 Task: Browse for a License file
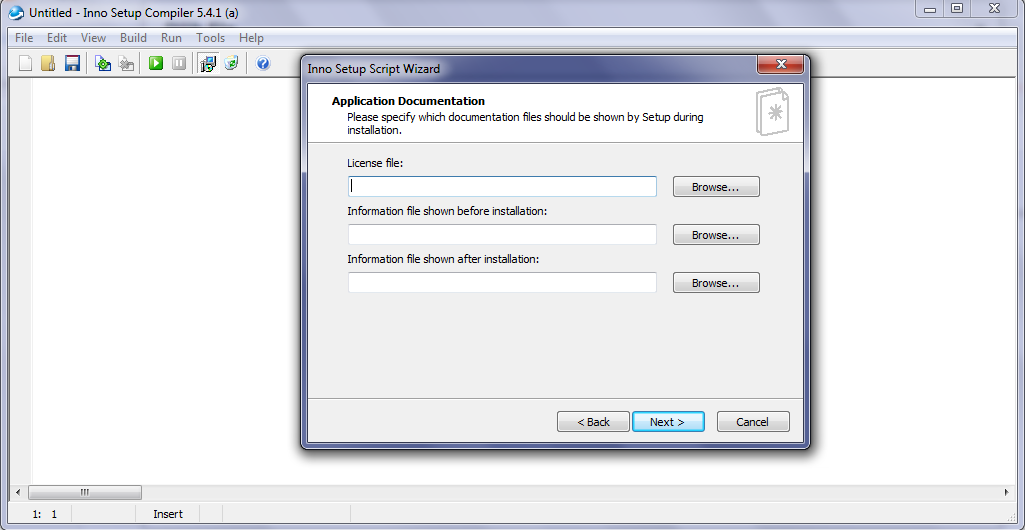[x=716, y=187]
